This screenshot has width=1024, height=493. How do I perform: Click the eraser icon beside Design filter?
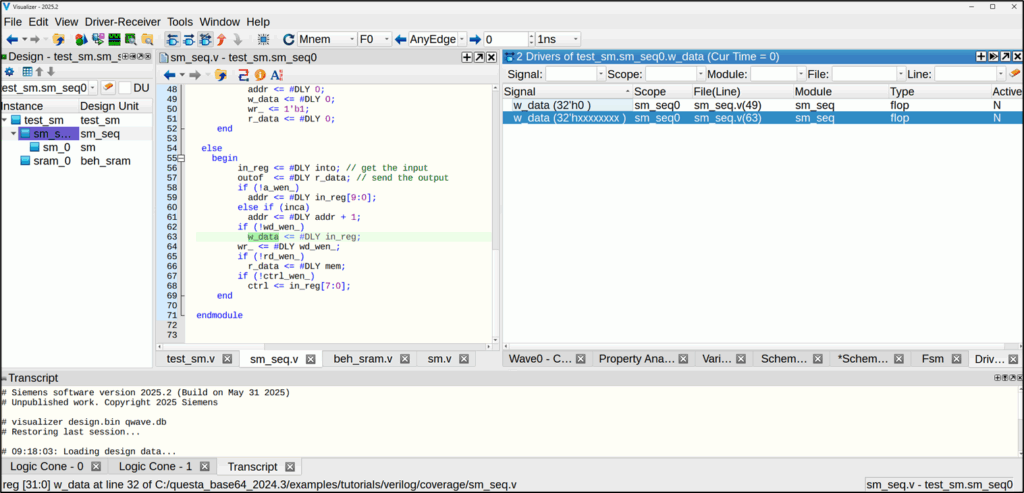pyautogui.click(x=107, y=88)
